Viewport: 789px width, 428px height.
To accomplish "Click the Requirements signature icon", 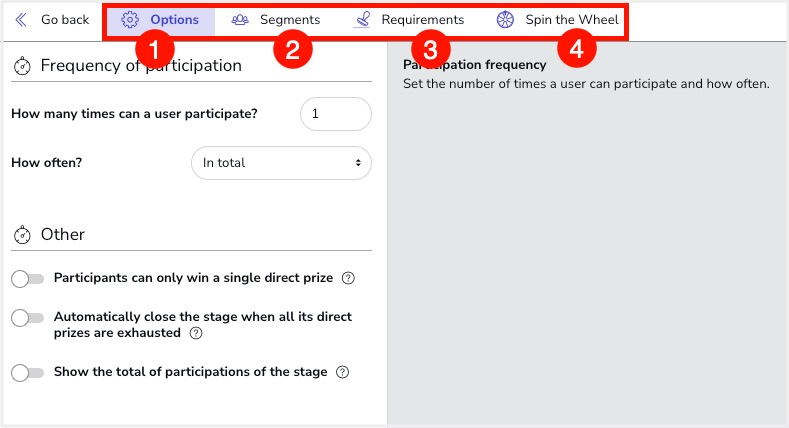I will coord(361,20).
